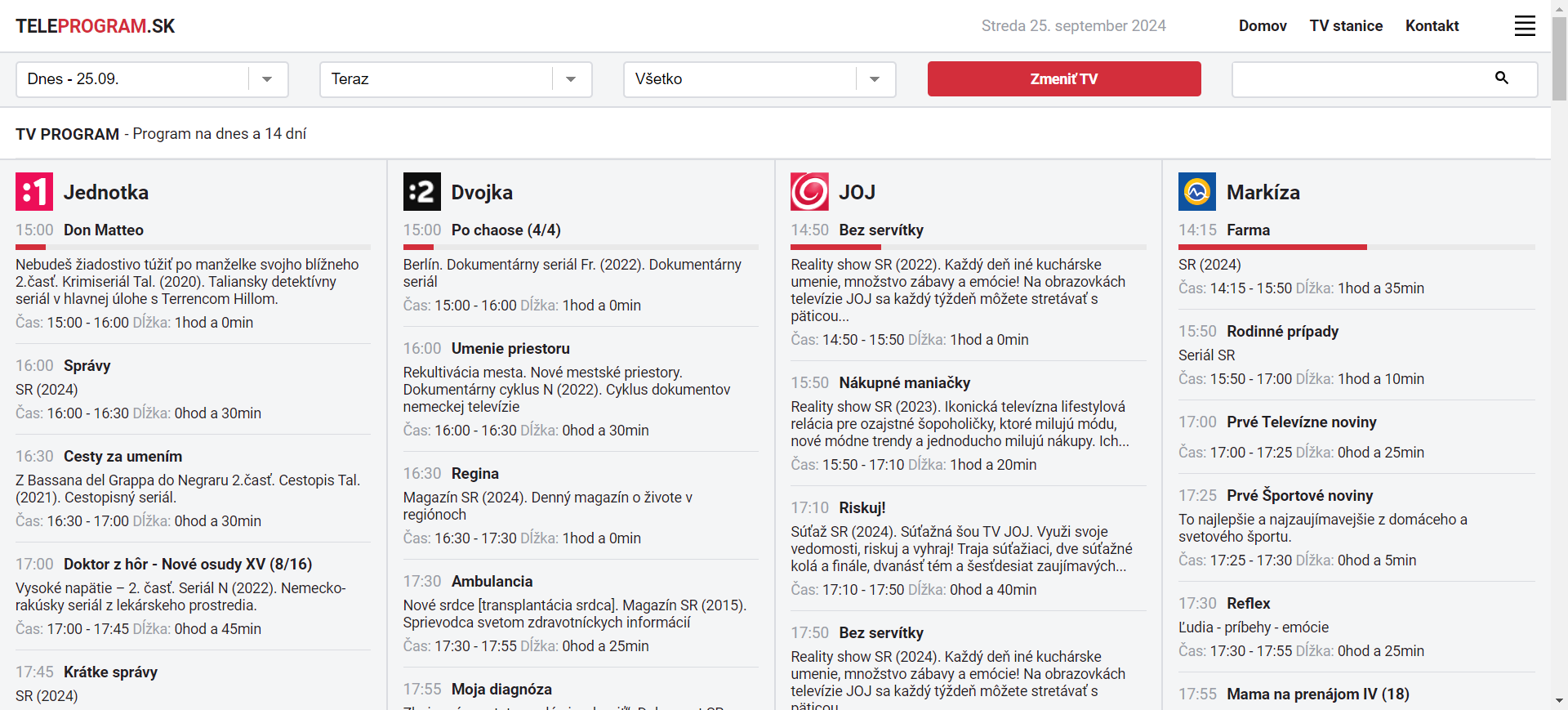The image size is (1568, 710).
Task: Open the hamburger menu icon
Action: [x=1525, y=26]
